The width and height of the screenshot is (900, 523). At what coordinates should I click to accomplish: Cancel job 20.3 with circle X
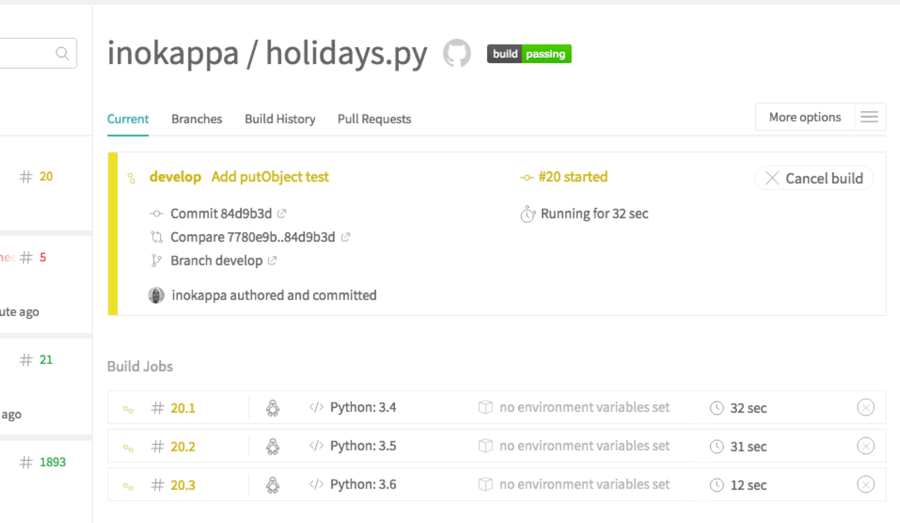pos(866,485)
